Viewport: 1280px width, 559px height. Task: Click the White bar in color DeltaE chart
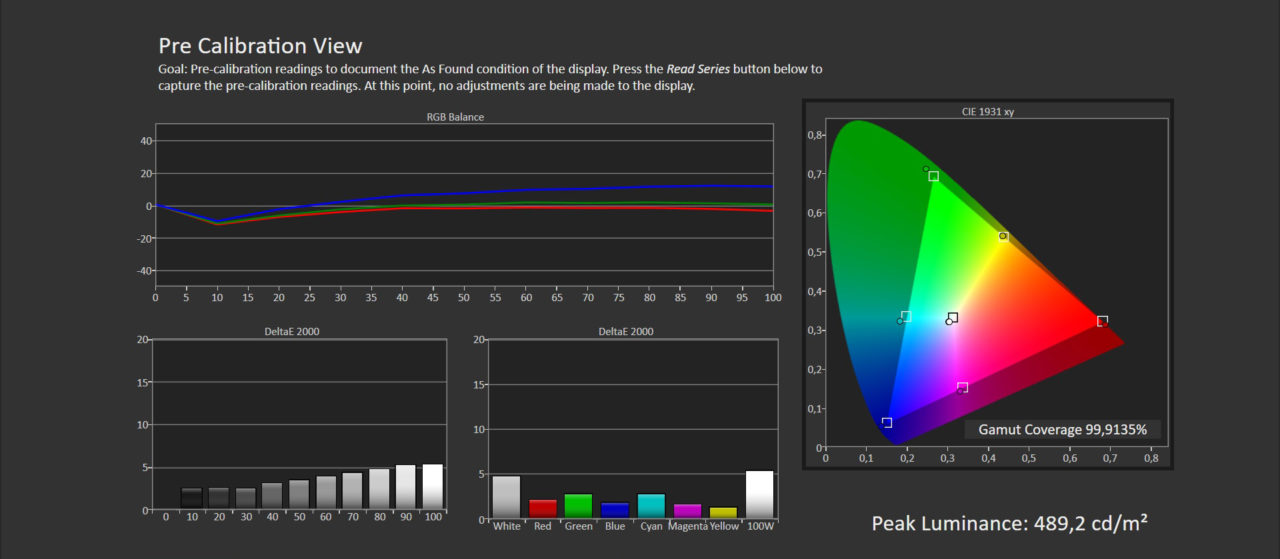[x=506, y=496]
